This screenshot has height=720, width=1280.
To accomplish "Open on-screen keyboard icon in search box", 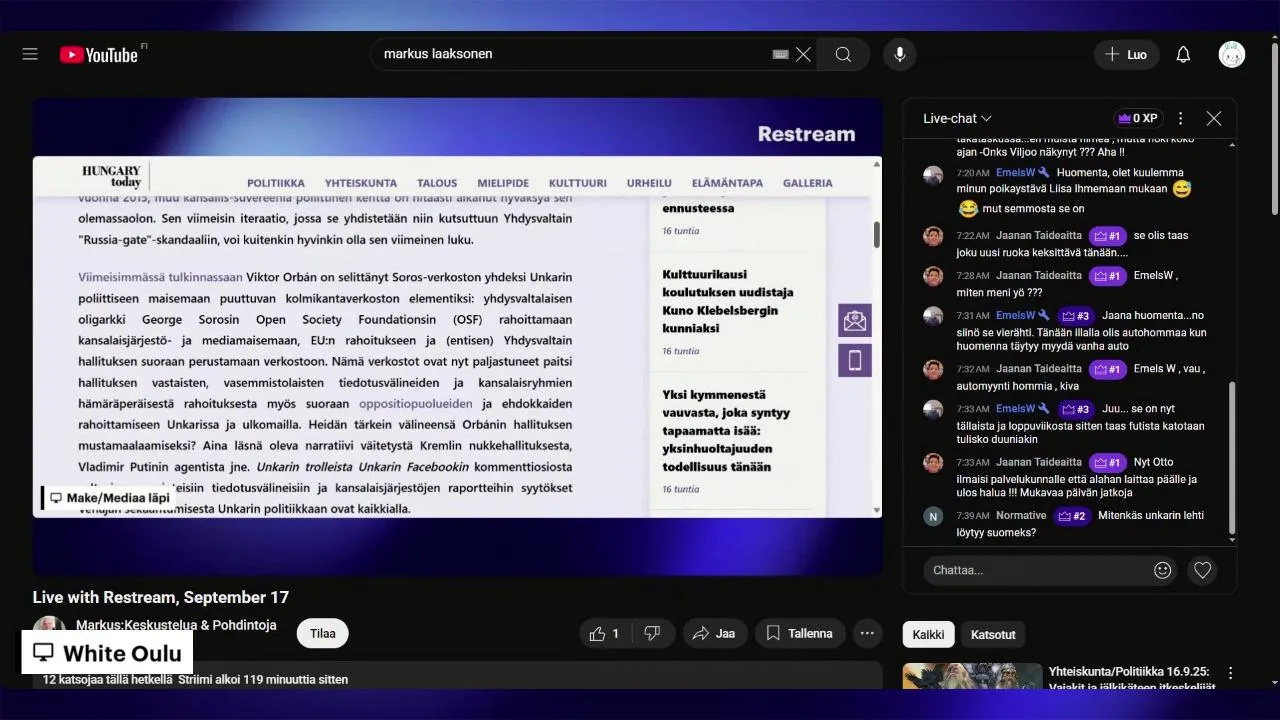I will [781, 54].
